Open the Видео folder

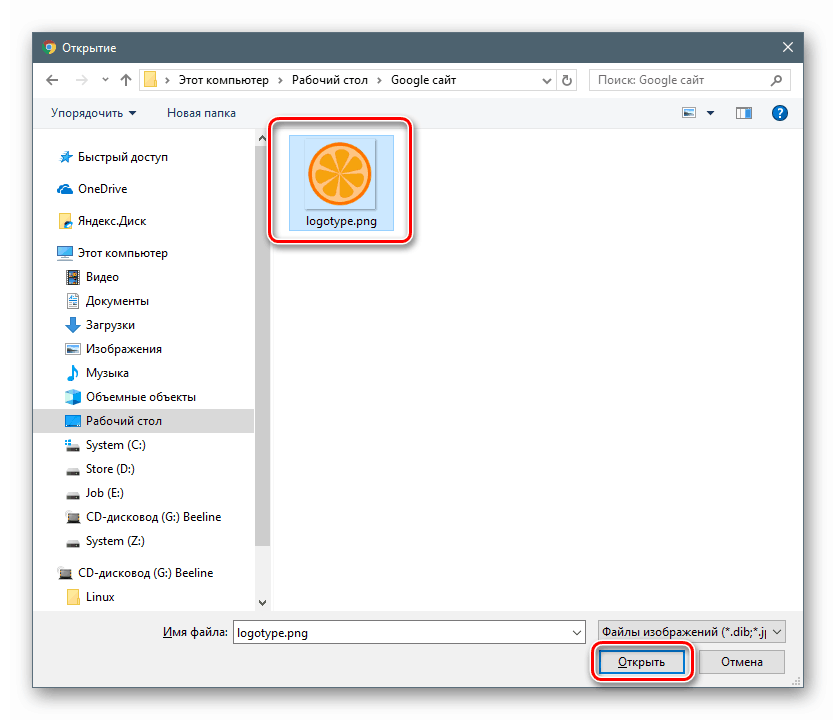pos(102,277)
